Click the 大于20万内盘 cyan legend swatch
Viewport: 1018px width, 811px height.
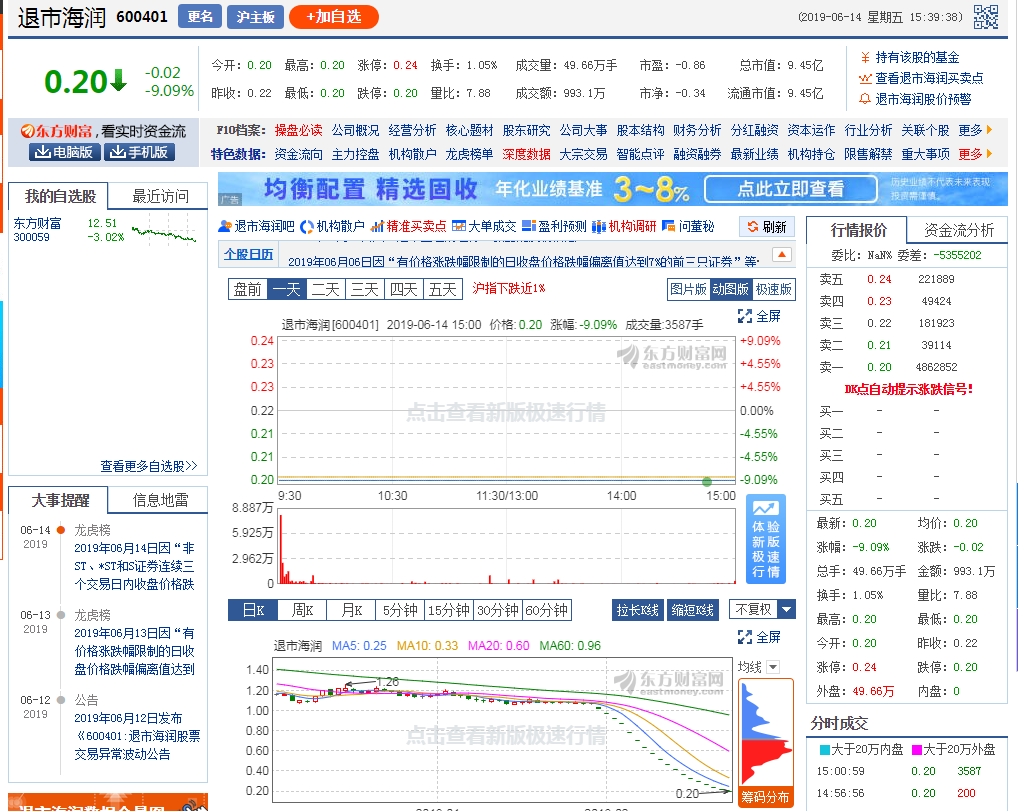pyautogui.click(x=825, y=750)
